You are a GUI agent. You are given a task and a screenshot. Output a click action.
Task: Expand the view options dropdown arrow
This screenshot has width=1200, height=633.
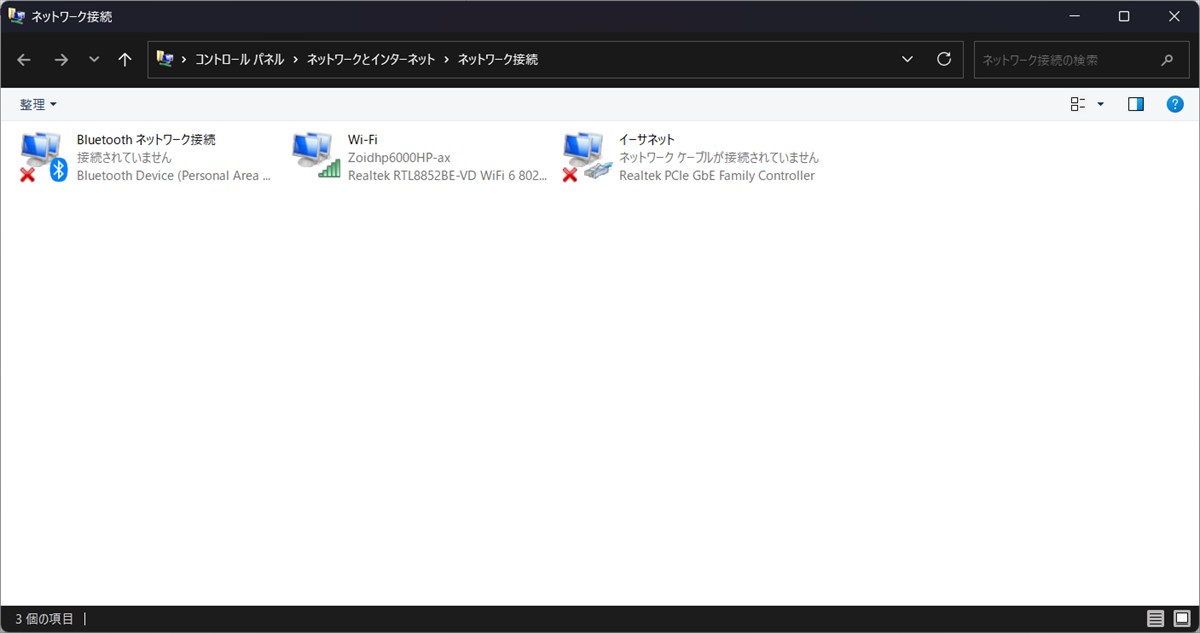point(1101,104)
